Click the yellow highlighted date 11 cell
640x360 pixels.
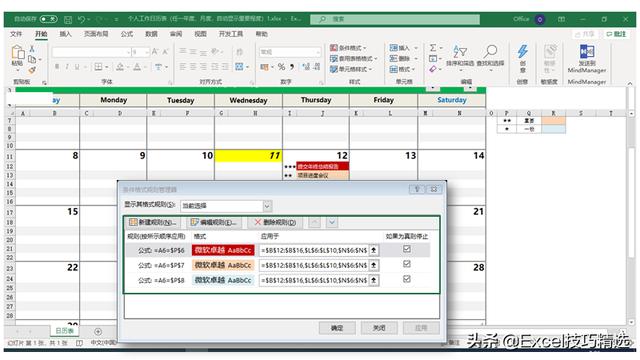[248, 156]
